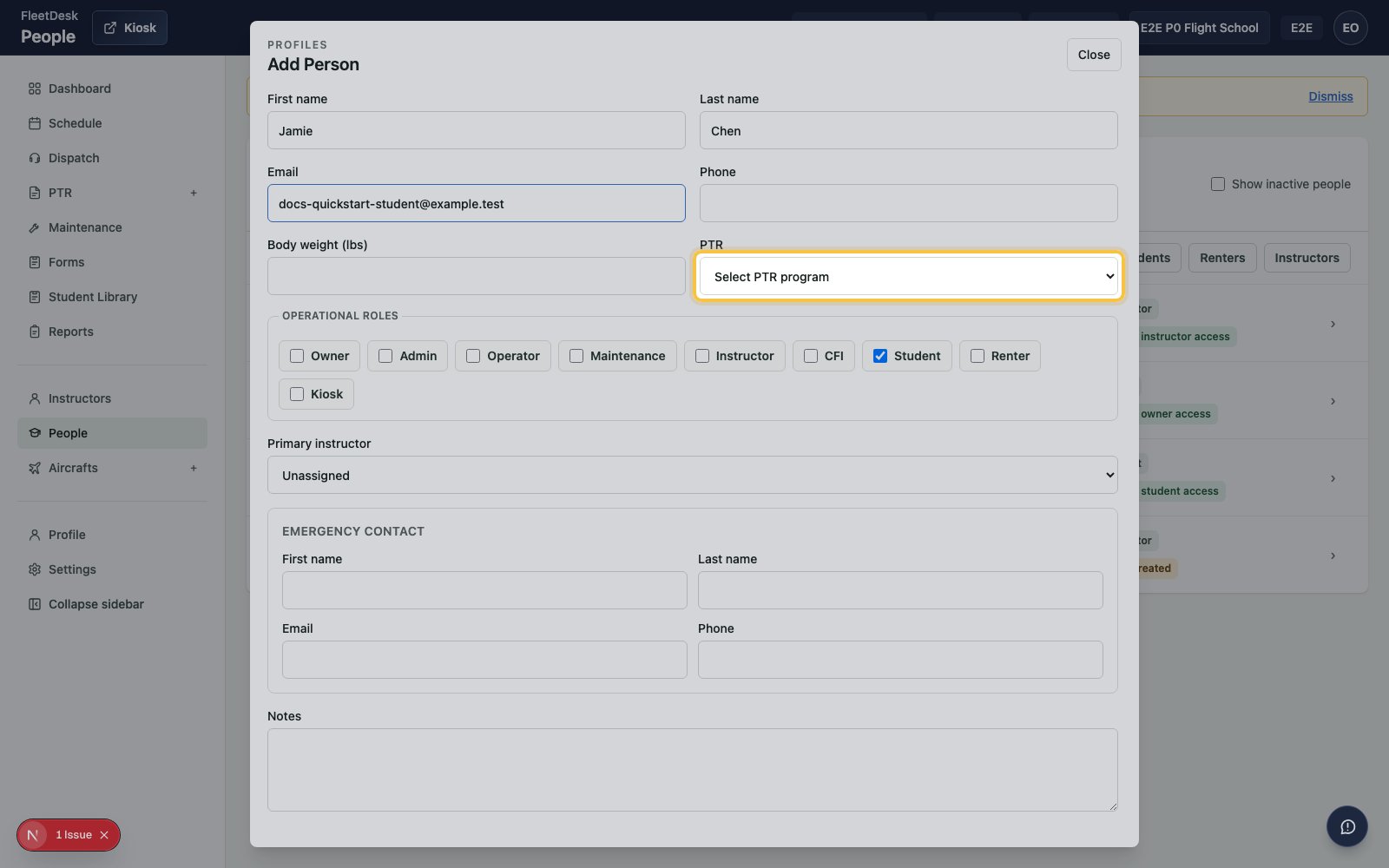Viewport: 1389px width, 868px height.
Task: Uncheck the Student role checkbox
Action: tap(880, 356)
